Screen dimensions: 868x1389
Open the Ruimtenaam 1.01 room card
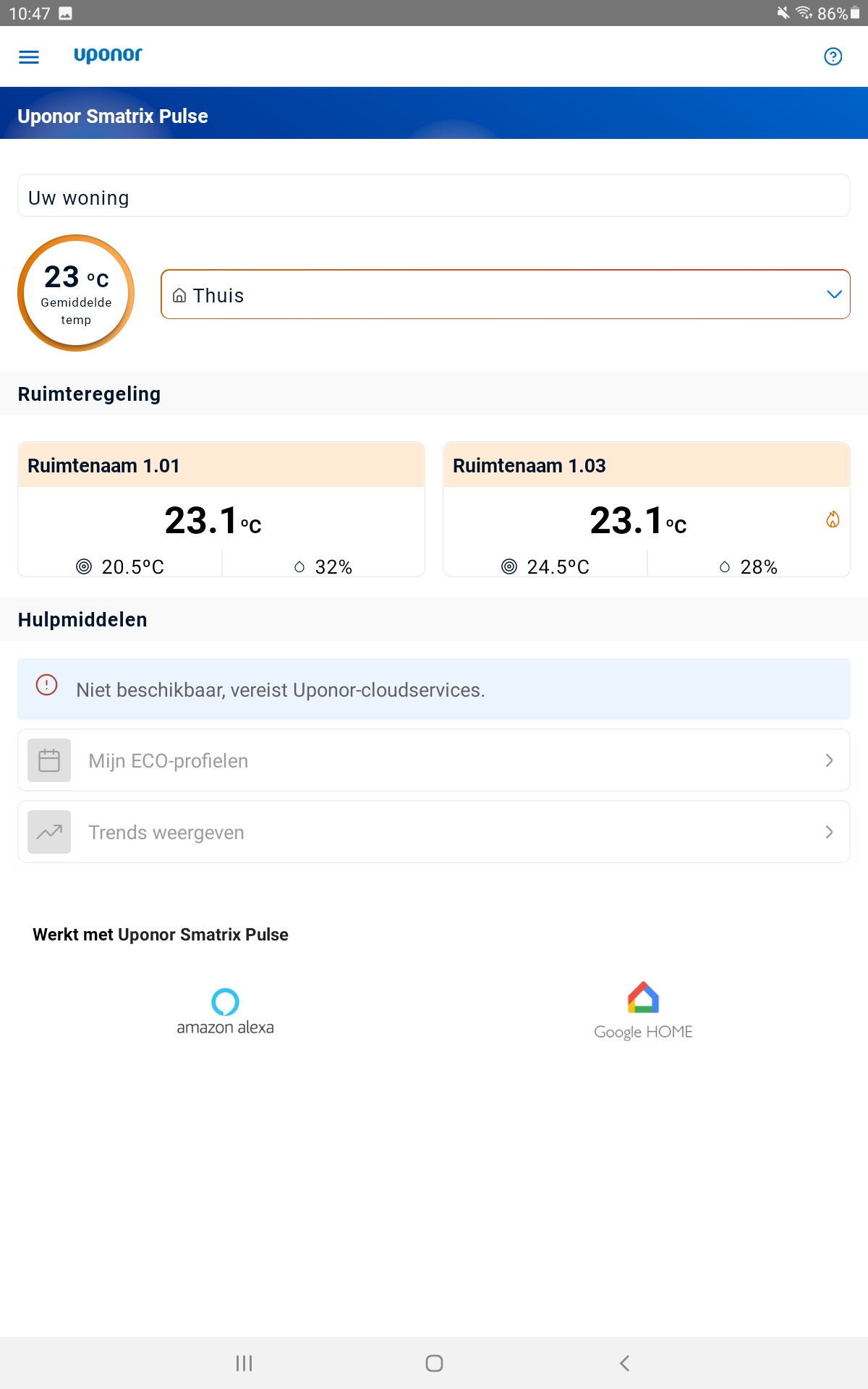[x=221, y=509]
